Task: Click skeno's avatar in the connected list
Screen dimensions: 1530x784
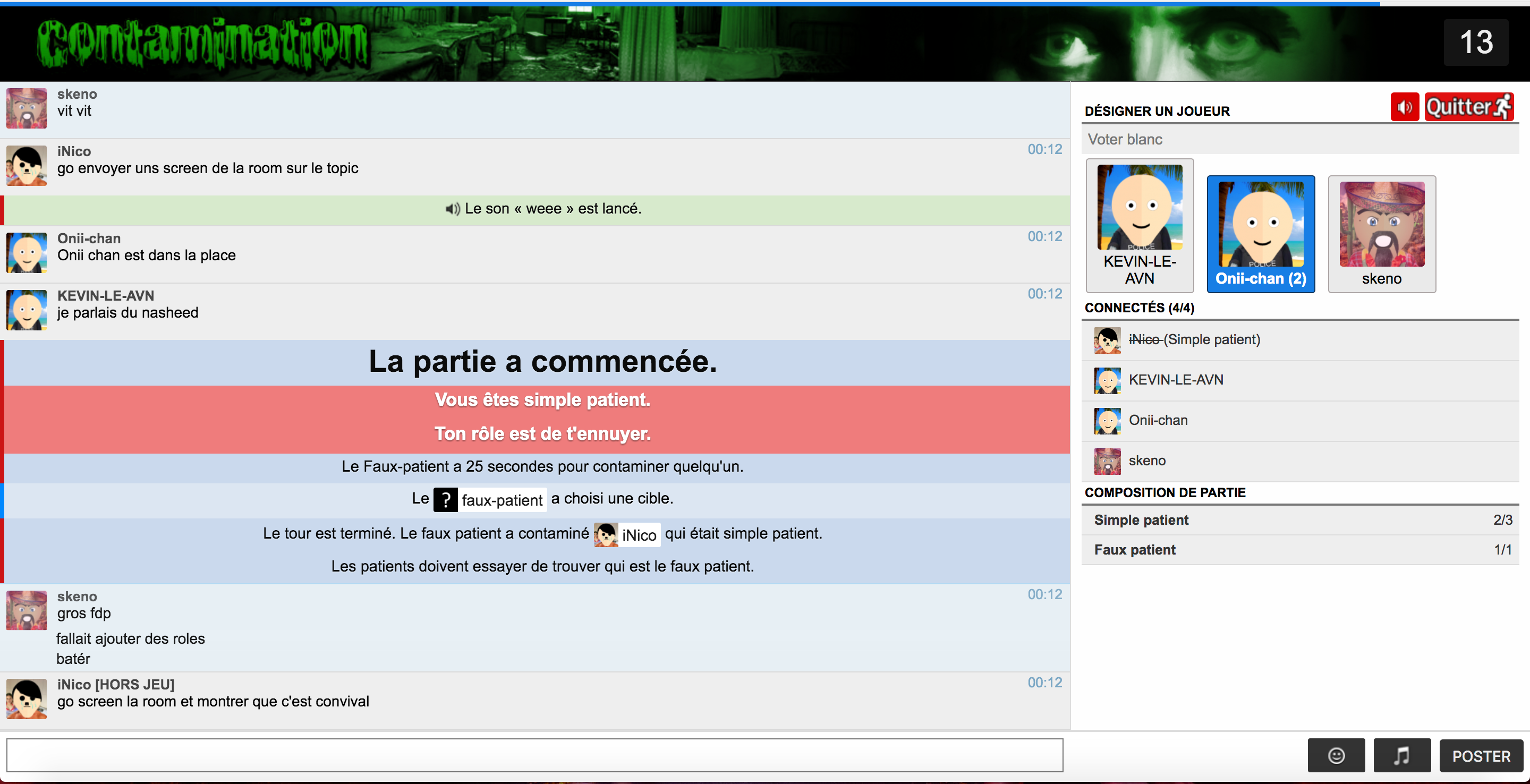Action: coord(1107,461)
